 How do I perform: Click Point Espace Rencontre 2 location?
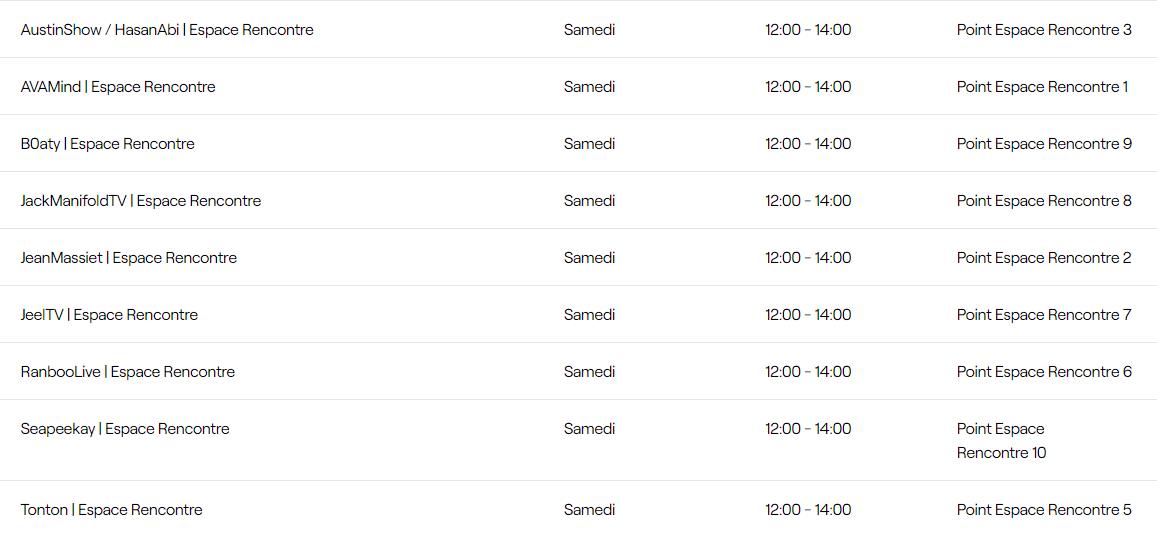[x=1043, y=258]
